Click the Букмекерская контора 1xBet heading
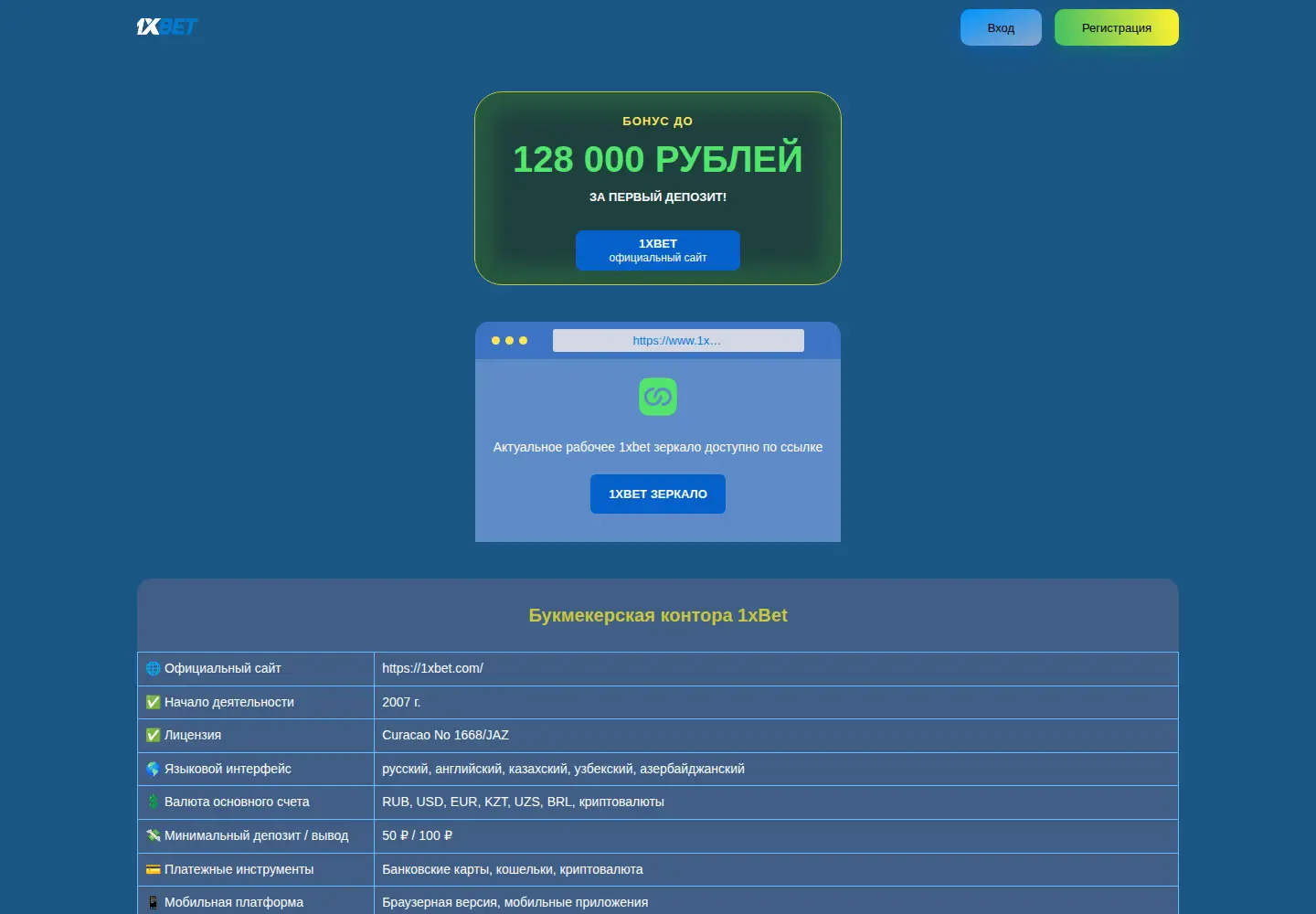 click(658, 615)
